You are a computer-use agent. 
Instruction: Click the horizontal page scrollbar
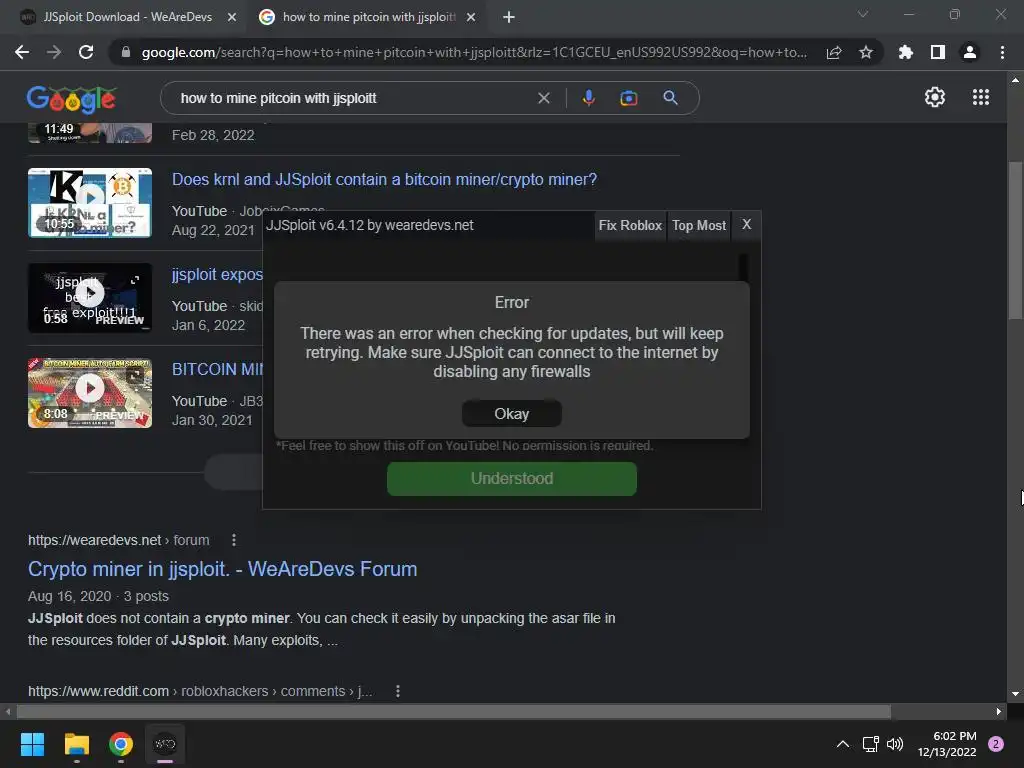coord(453,711)
